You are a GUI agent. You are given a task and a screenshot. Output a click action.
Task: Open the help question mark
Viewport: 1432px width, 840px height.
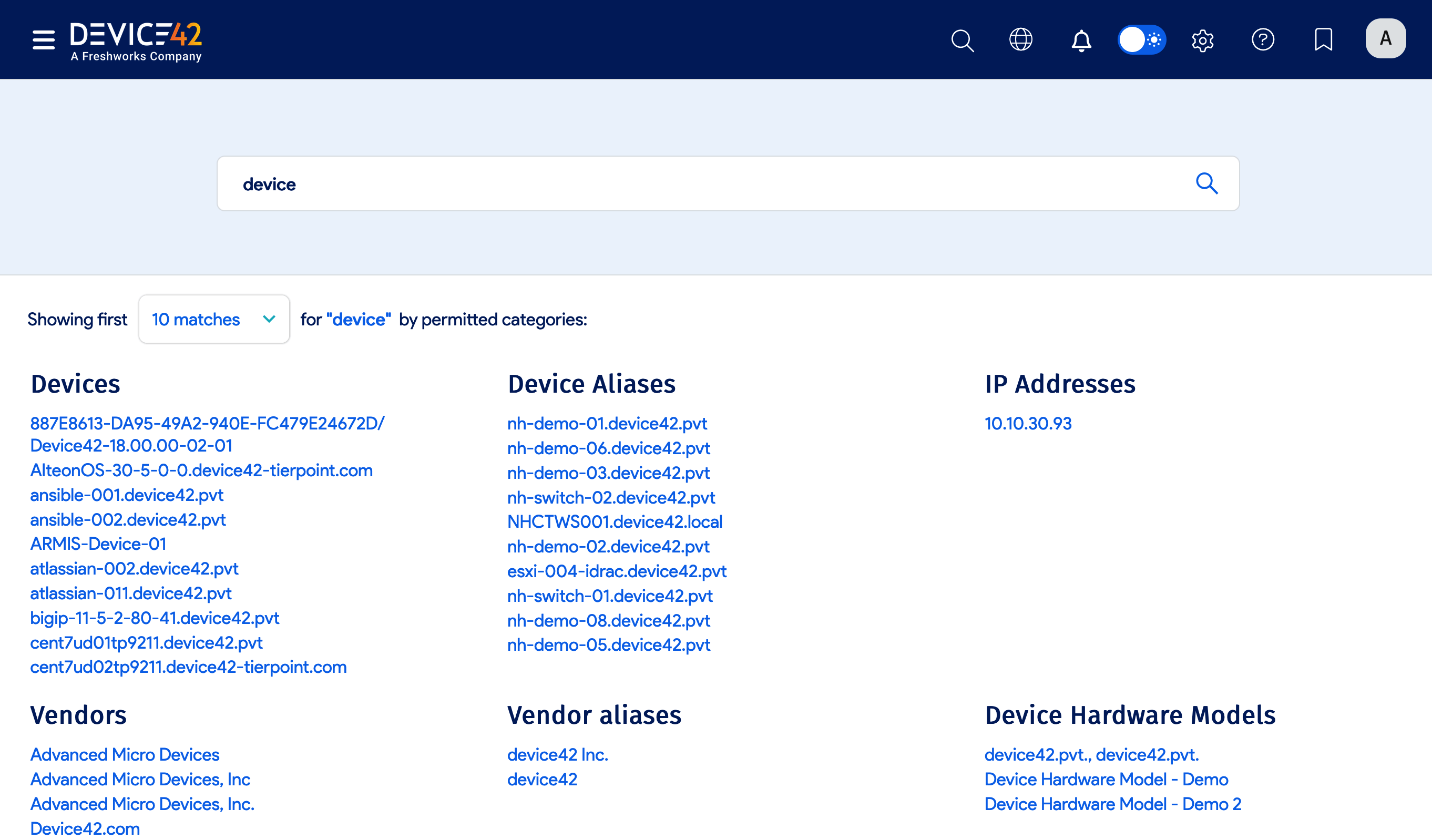[x=1264, y=40]
